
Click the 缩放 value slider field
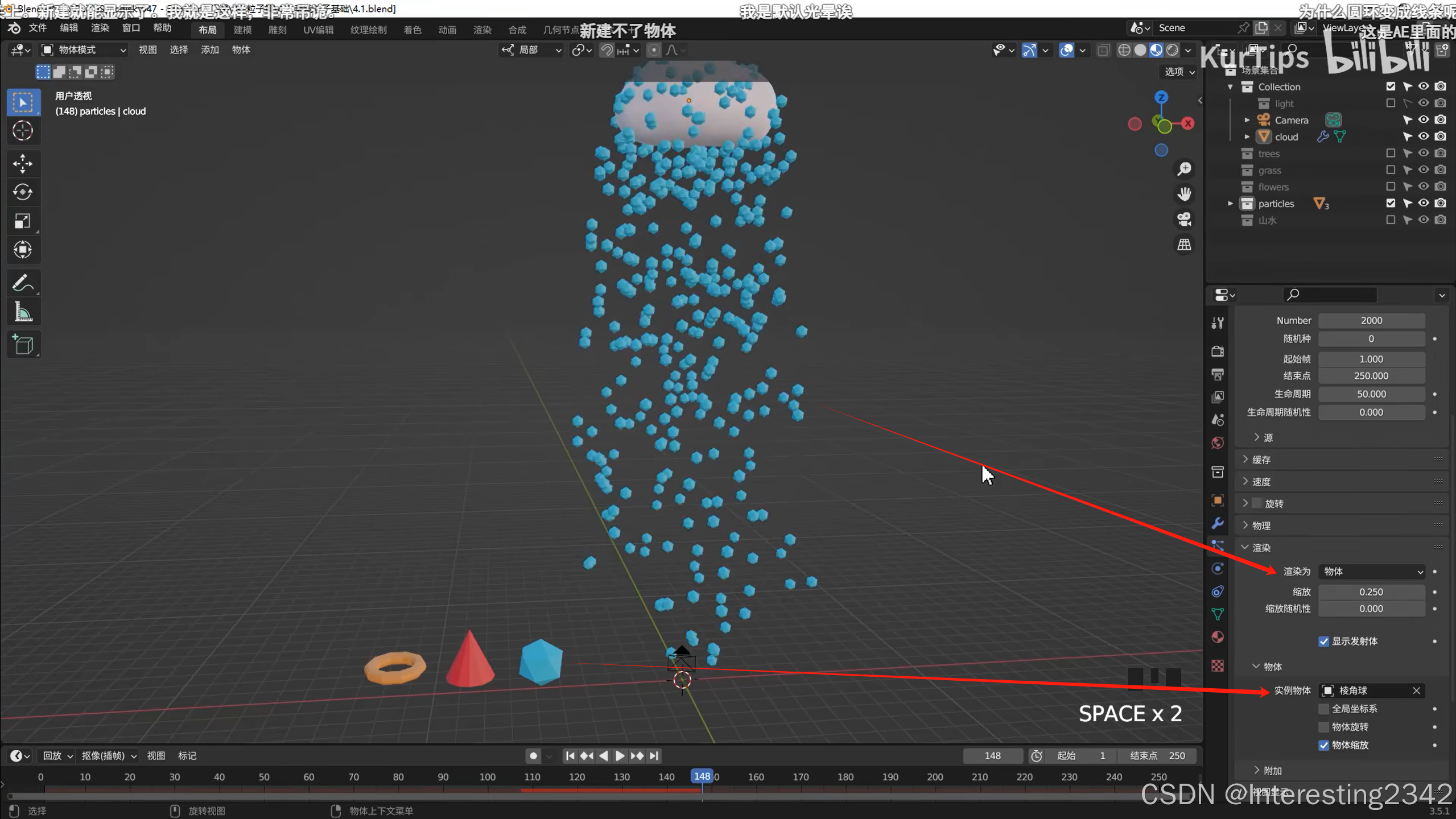coord(1371,592)
